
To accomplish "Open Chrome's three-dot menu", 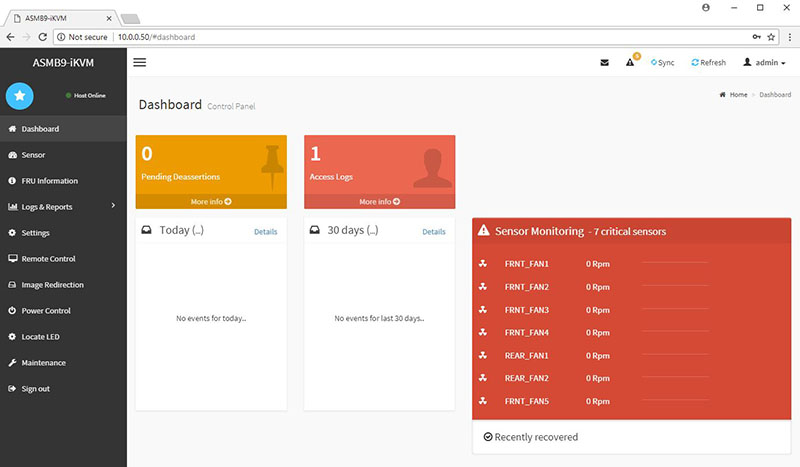I will 787,36.
